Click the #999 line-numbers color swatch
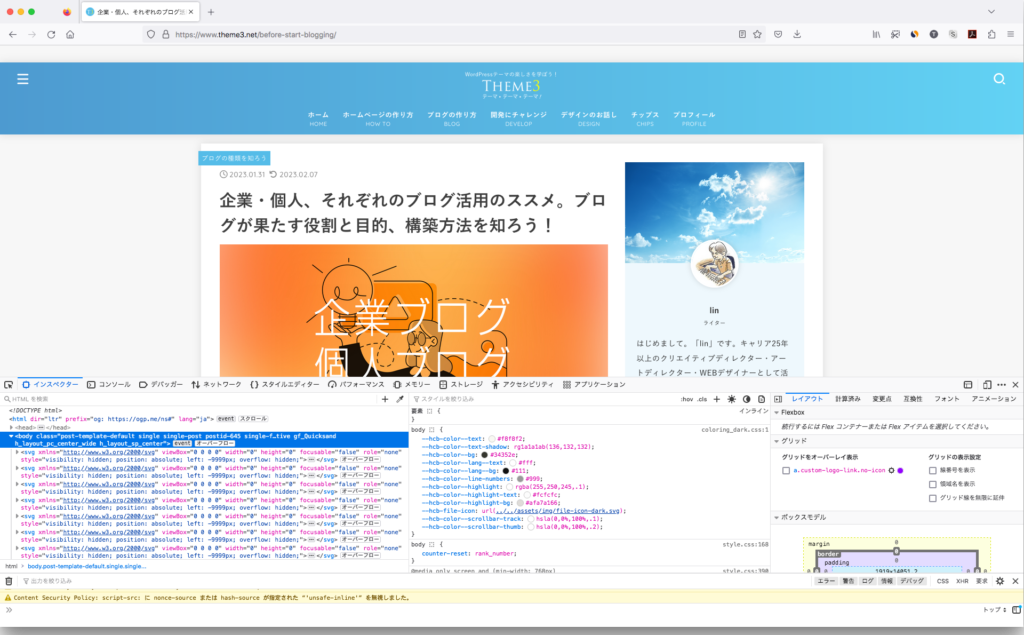The height and width of the screenshot is (635, 1024). (x=520, y=479)
